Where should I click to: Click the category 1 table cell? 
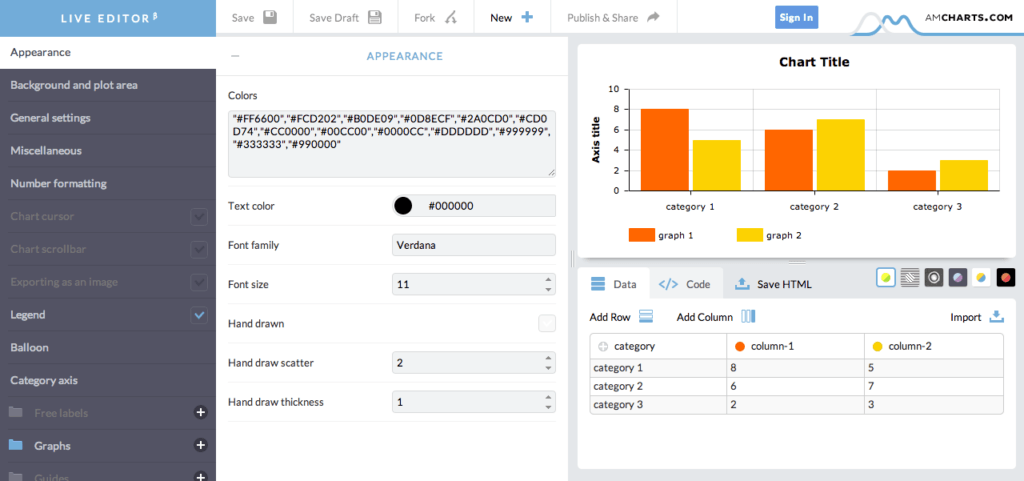(x=658, y=367)
